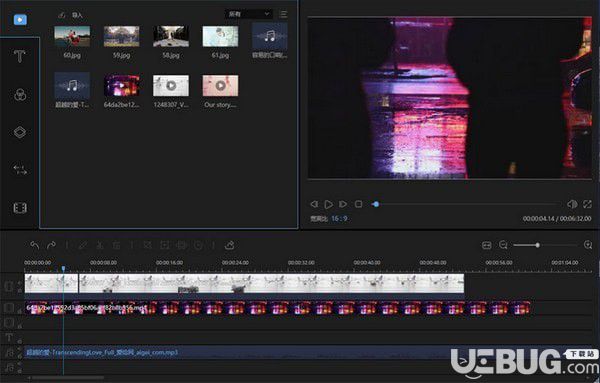This screenshot has height=383, width=600.
Task: Click the undo arrow above the timeline
Action: pyautogui.click(x=35, y=245)
